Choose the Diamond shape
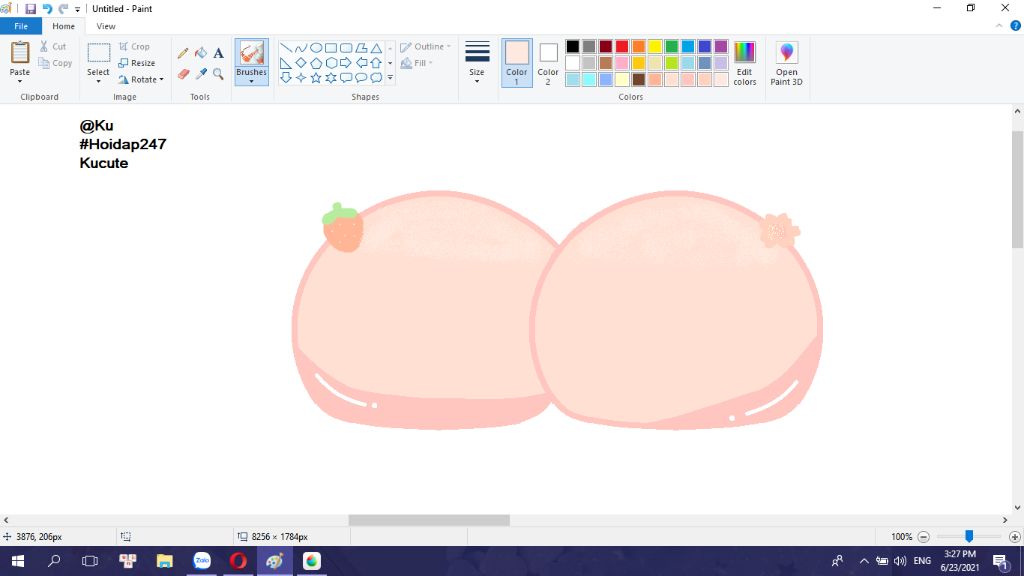Viewport: 1024px width, 576px height. [x=300, y=63]
